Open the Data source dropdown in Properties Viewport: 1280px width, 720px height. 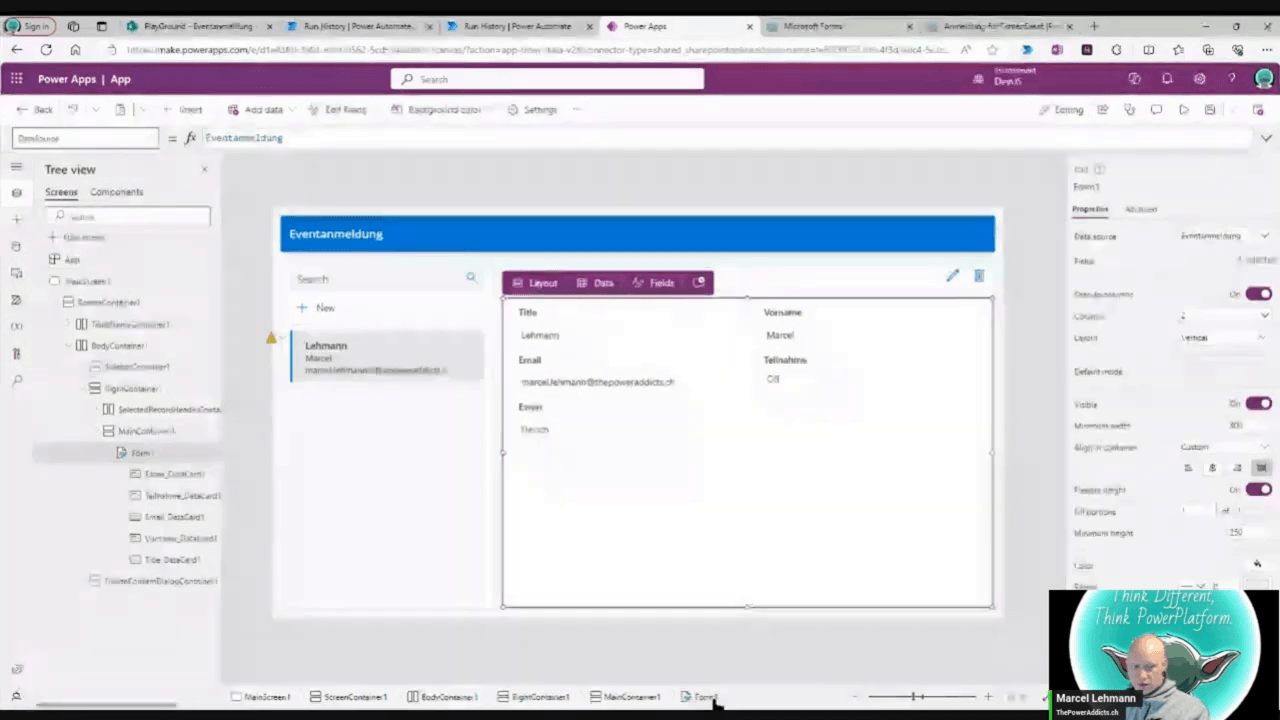1224,236
